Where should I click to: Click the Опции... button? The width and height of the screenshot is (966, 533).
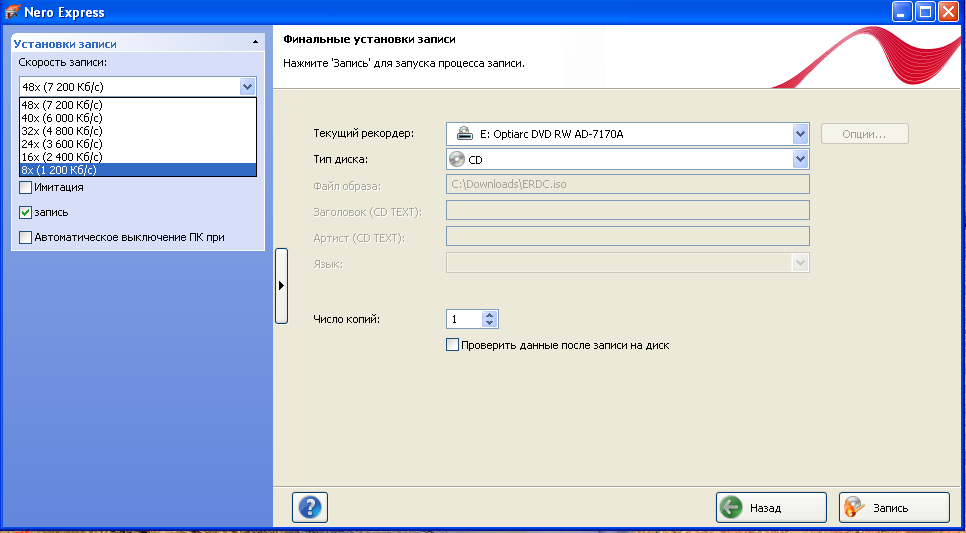click(864, 134)
